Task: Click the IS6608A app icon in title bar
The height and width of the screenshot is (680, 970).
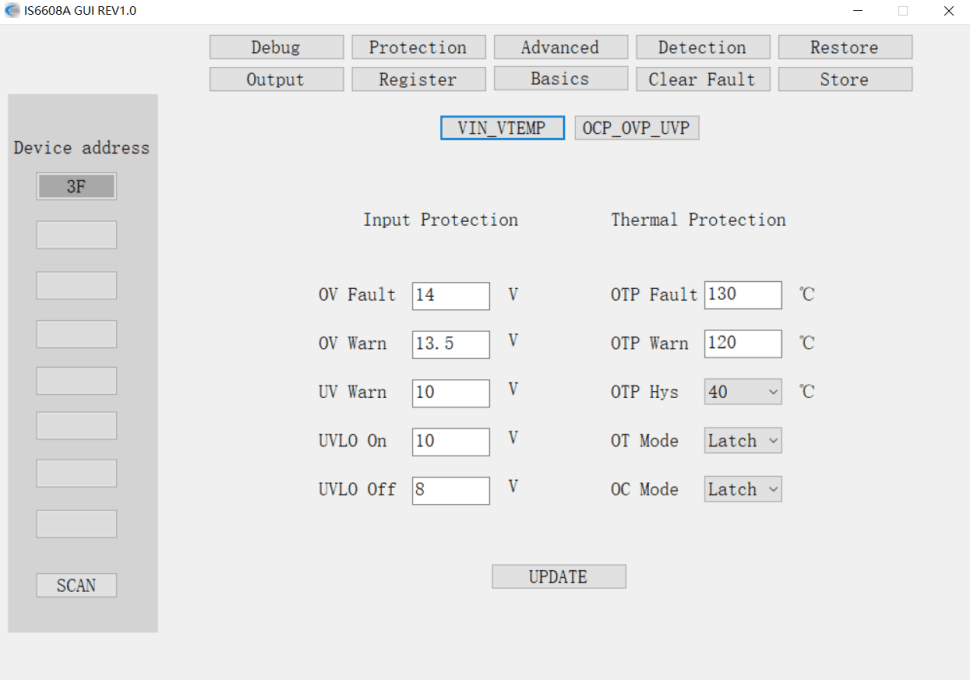Action: coord(12,11)
